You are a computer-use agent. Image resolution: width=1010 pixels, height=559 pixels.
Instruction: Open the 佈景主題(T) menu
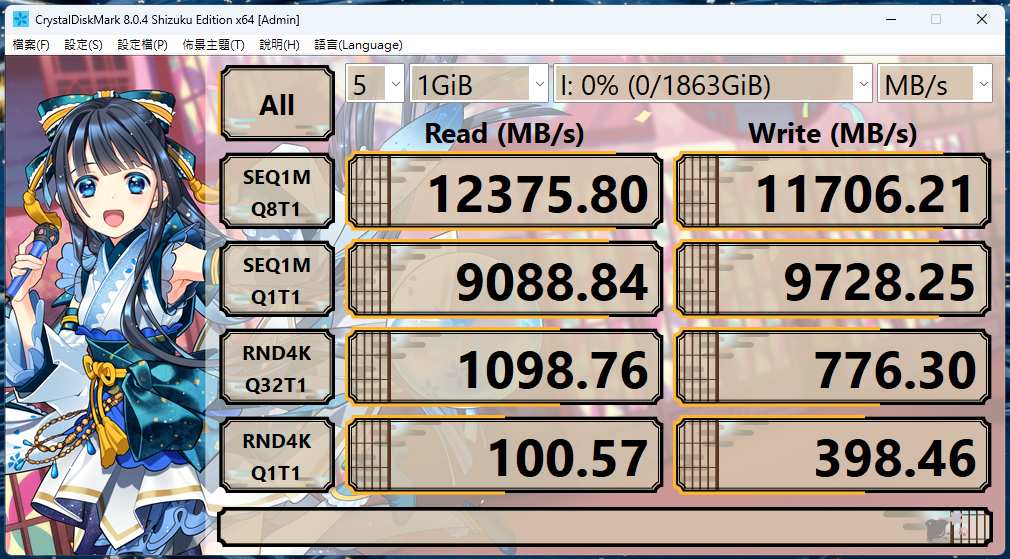tap(213, 45)
